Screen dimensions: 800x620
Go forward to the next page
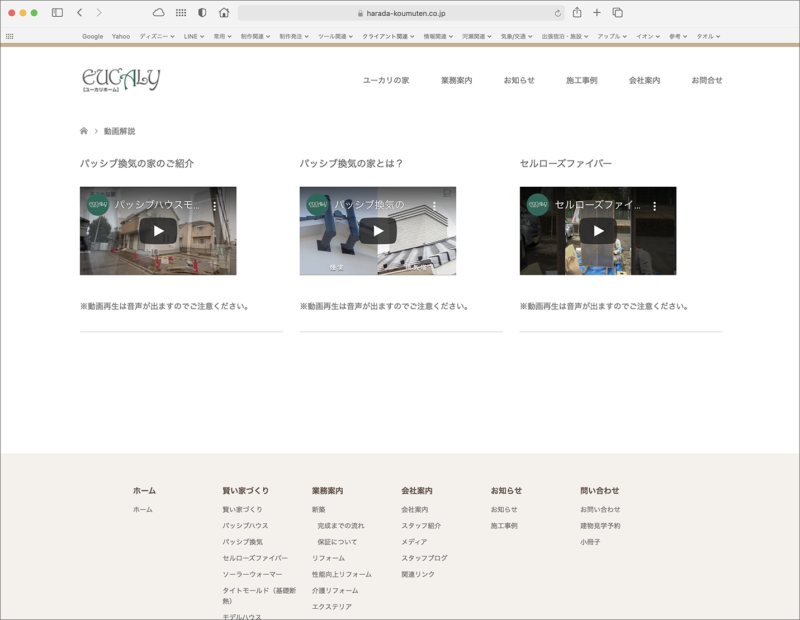(x=99, y=13)
